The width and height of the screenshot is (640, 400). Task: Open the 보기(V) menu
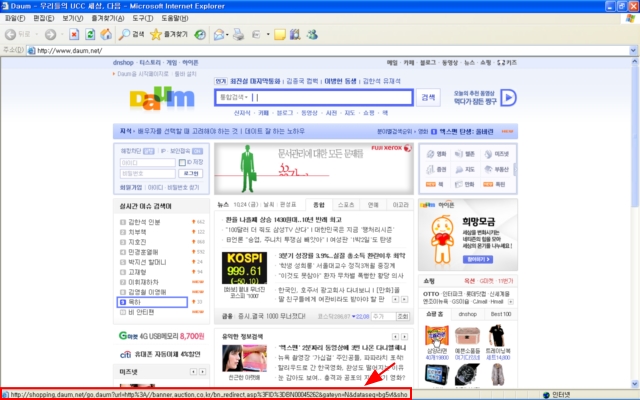tap(73, 18)
